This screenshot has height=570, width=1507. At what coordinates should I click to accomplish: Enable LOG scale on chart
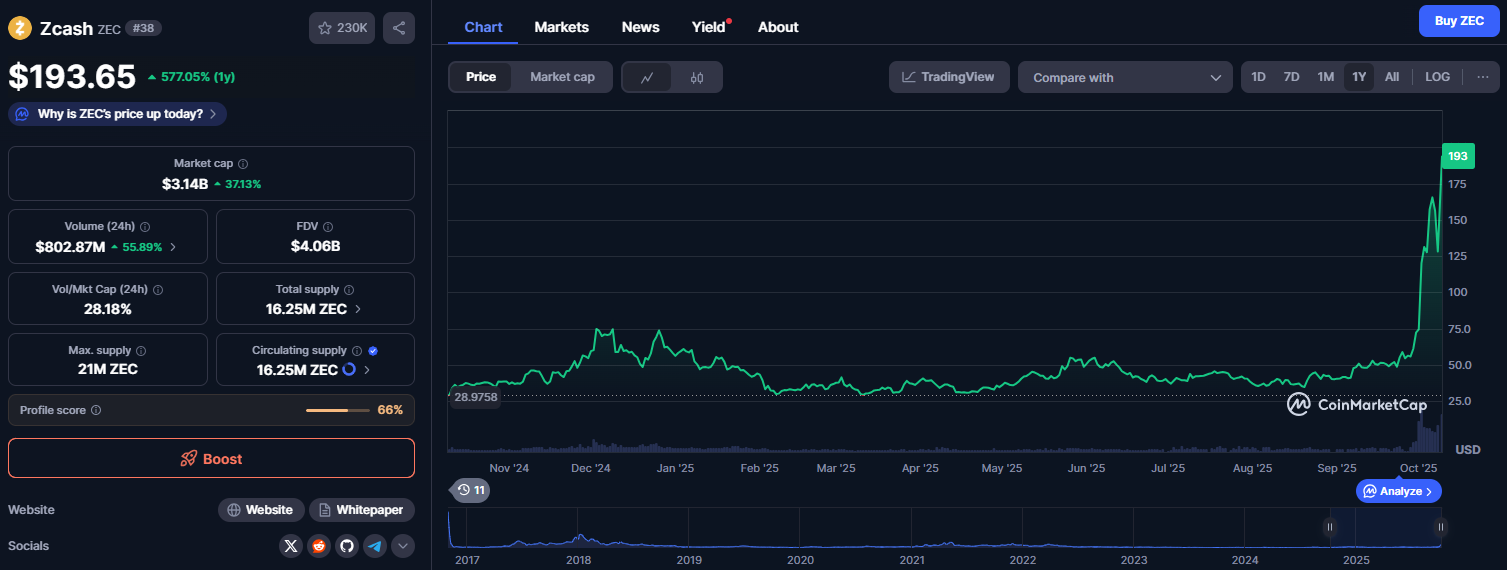coord(1437,77)
